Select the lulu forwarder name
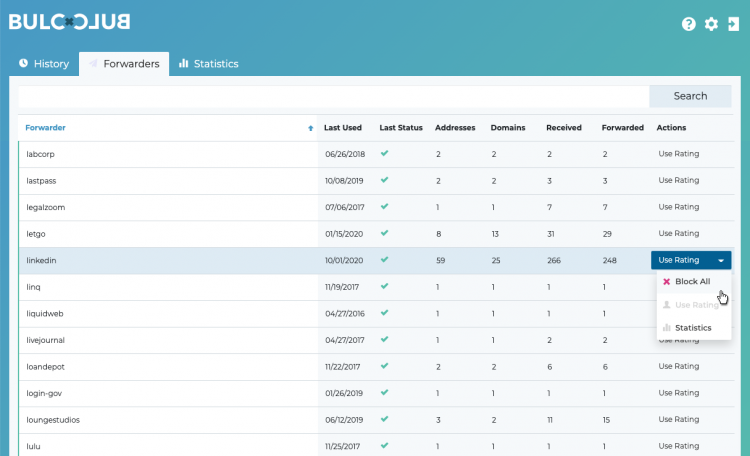 click(x=33, y=446)
